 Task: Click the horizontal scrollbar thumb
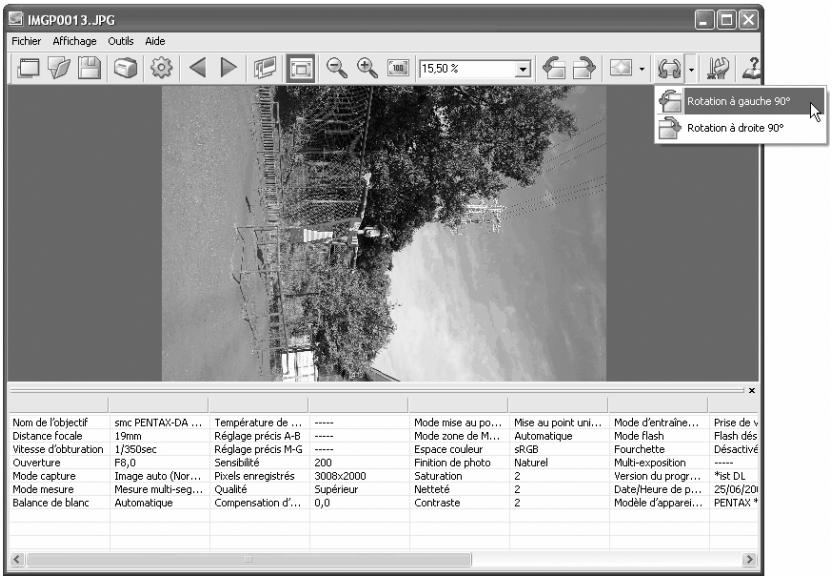[x=248, y=559]
